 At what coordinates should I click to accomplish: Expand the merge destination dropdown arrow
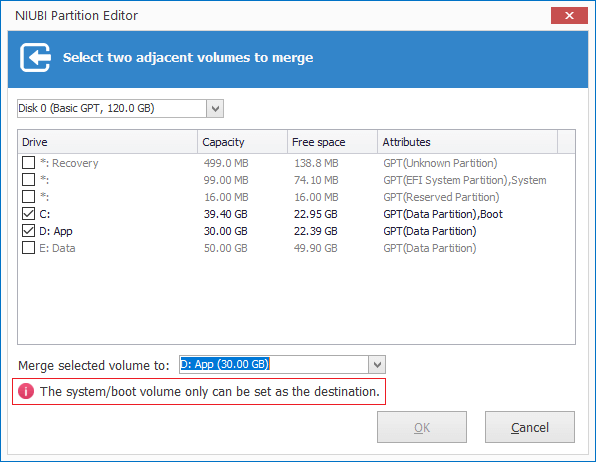click(377, 365)
